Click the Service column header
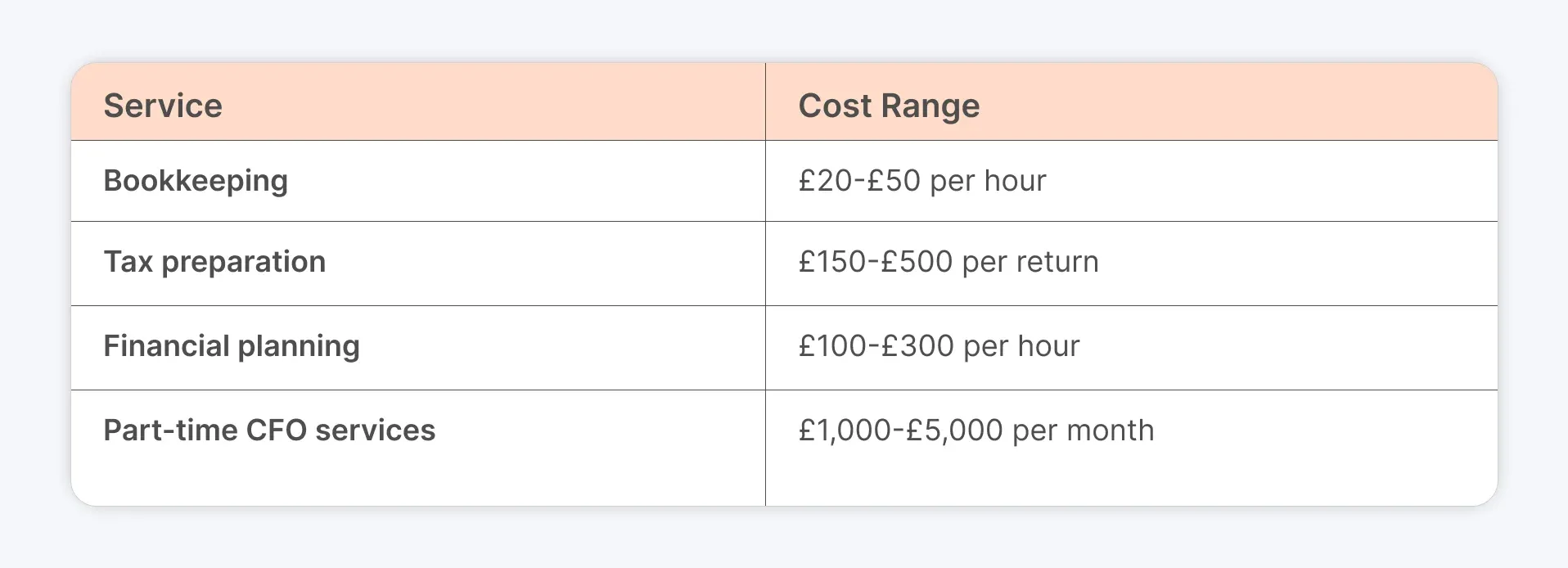This screenshot has width=1568, height=568. point(163,106)
